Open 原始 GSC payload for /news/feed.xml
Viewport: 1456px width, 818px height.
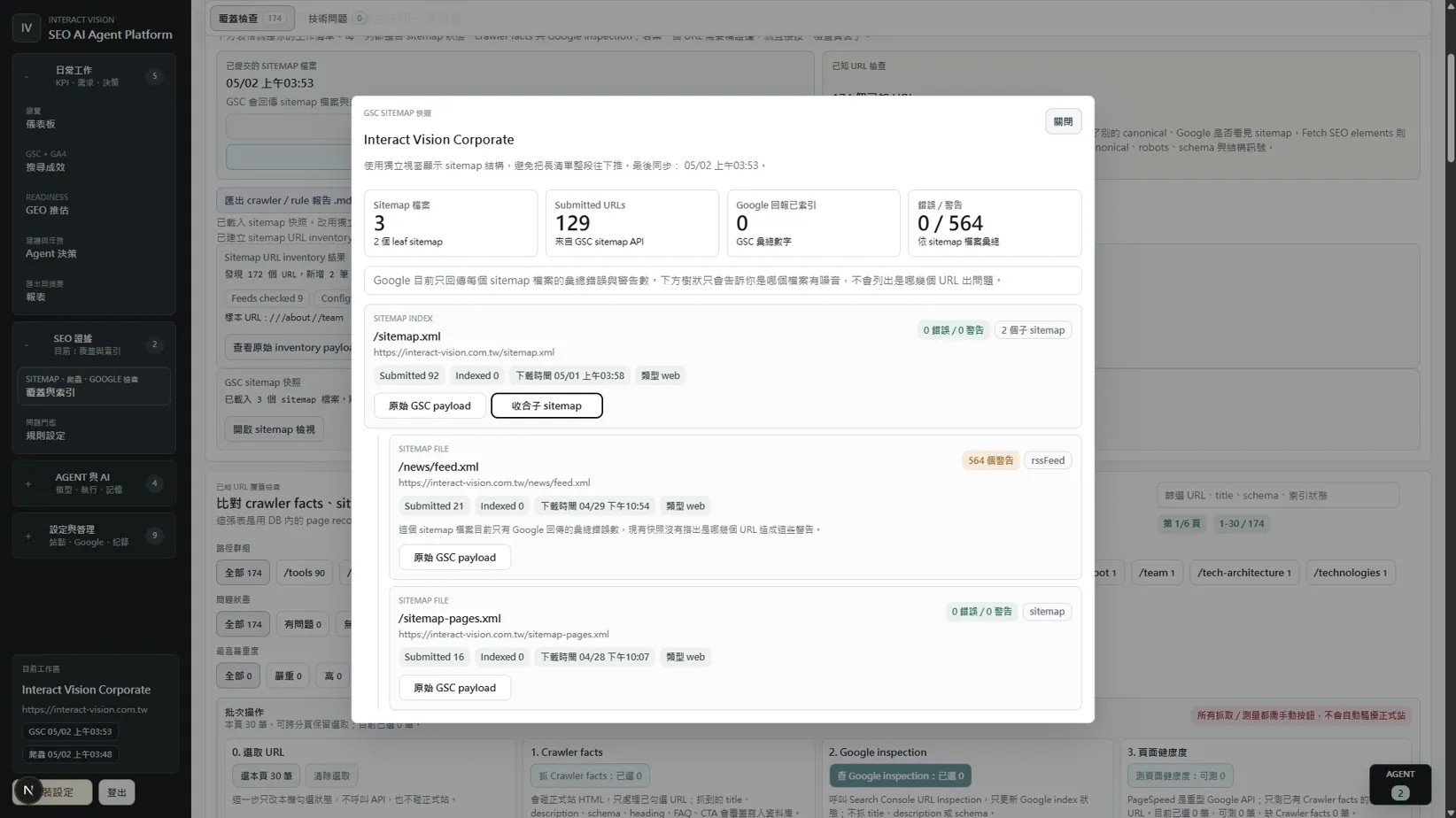(x=454, y=557)
